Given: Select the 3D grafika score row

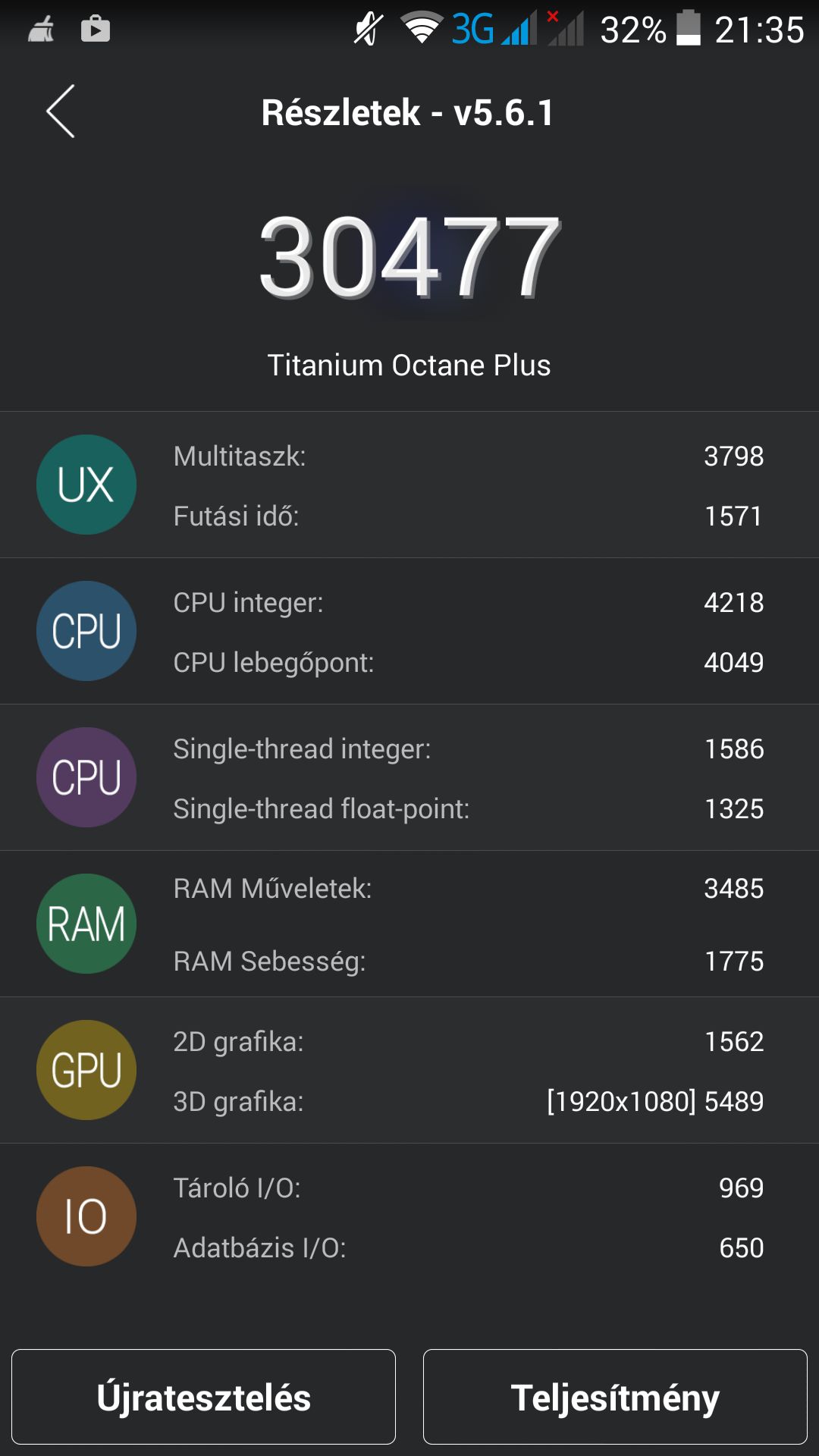Looking at the screenshot, I should coord(469,1101).
